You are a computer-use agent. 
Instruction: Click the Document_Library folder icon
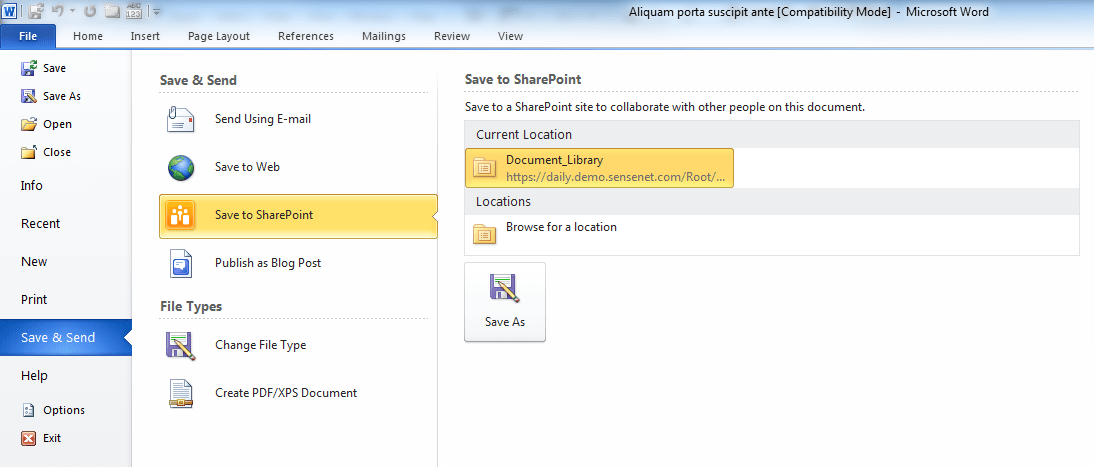tap(484, 168)
